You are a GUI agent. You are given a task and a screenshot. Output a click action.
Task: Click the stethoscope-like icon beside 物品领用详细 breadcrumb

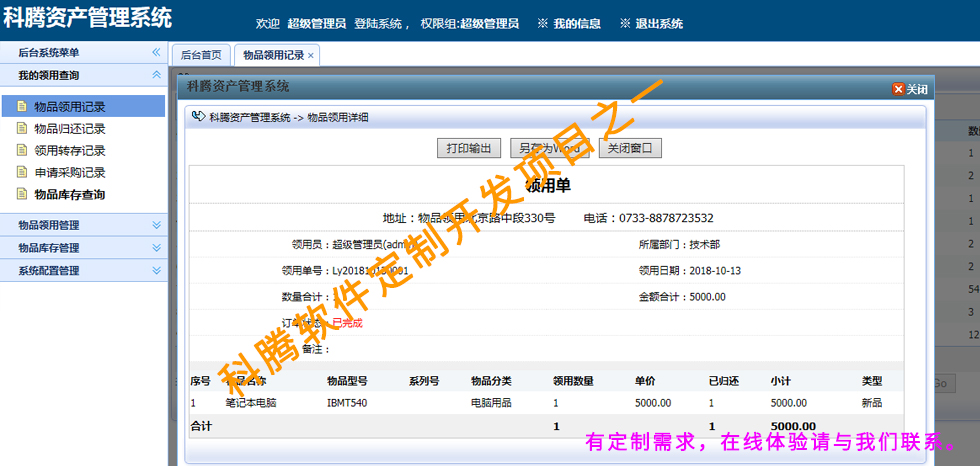(x=199, y=116)
